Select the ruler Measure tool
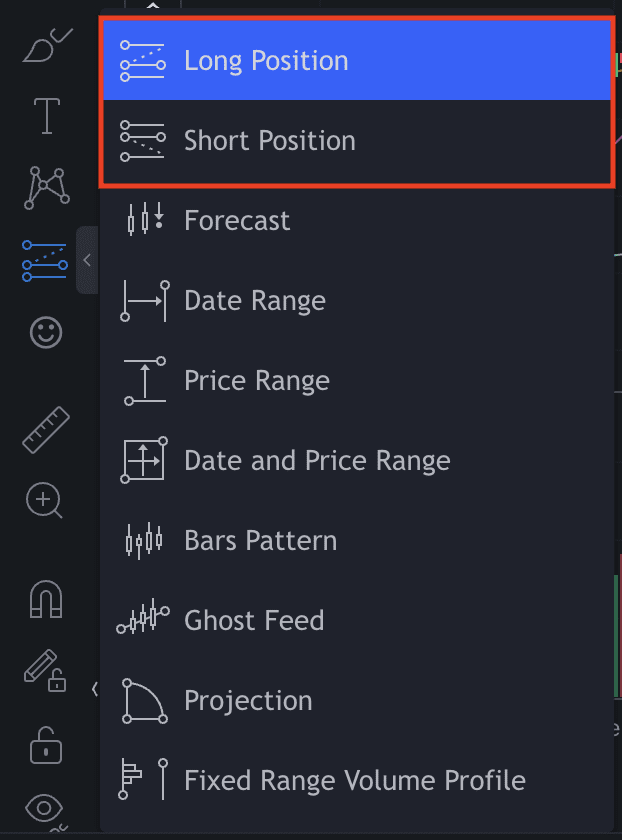This screenshot has width=622, height=840. 45,429
